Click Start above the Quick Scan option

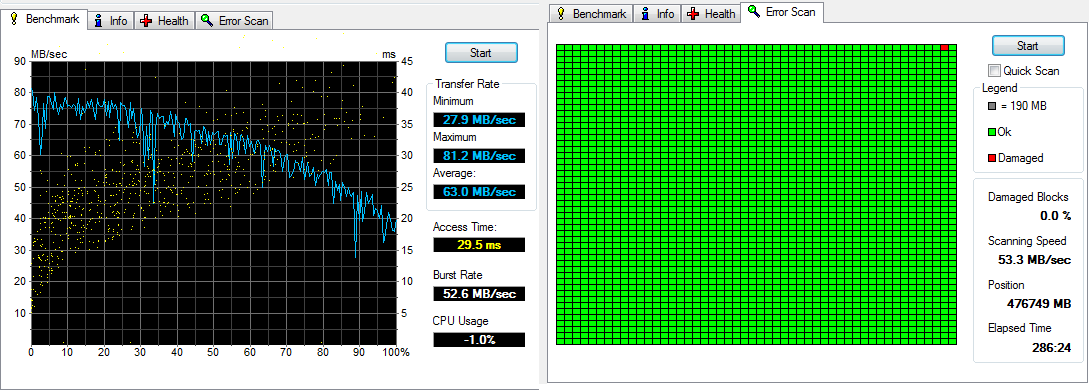click(1027, 46)
